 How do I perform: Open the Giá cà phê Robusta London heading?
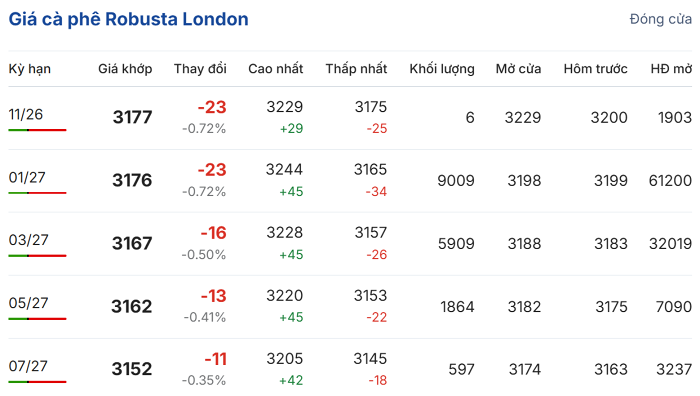pyautogui.click(x=129, y=19)
